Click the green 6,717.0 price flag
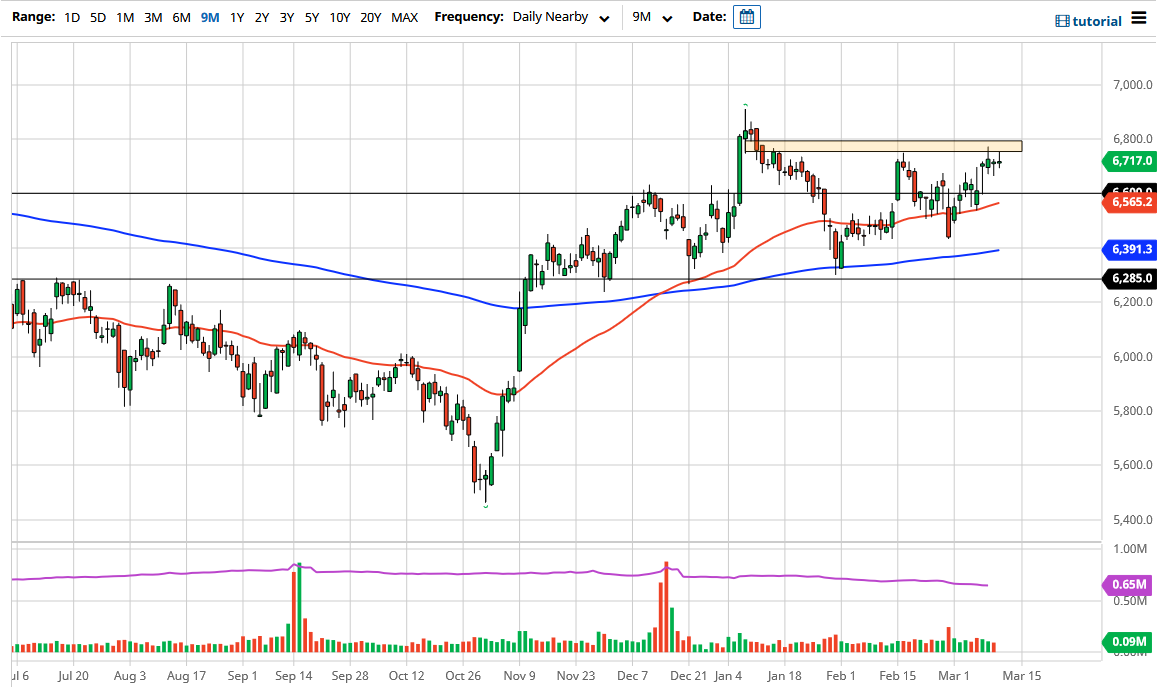 coord(1131,161)
